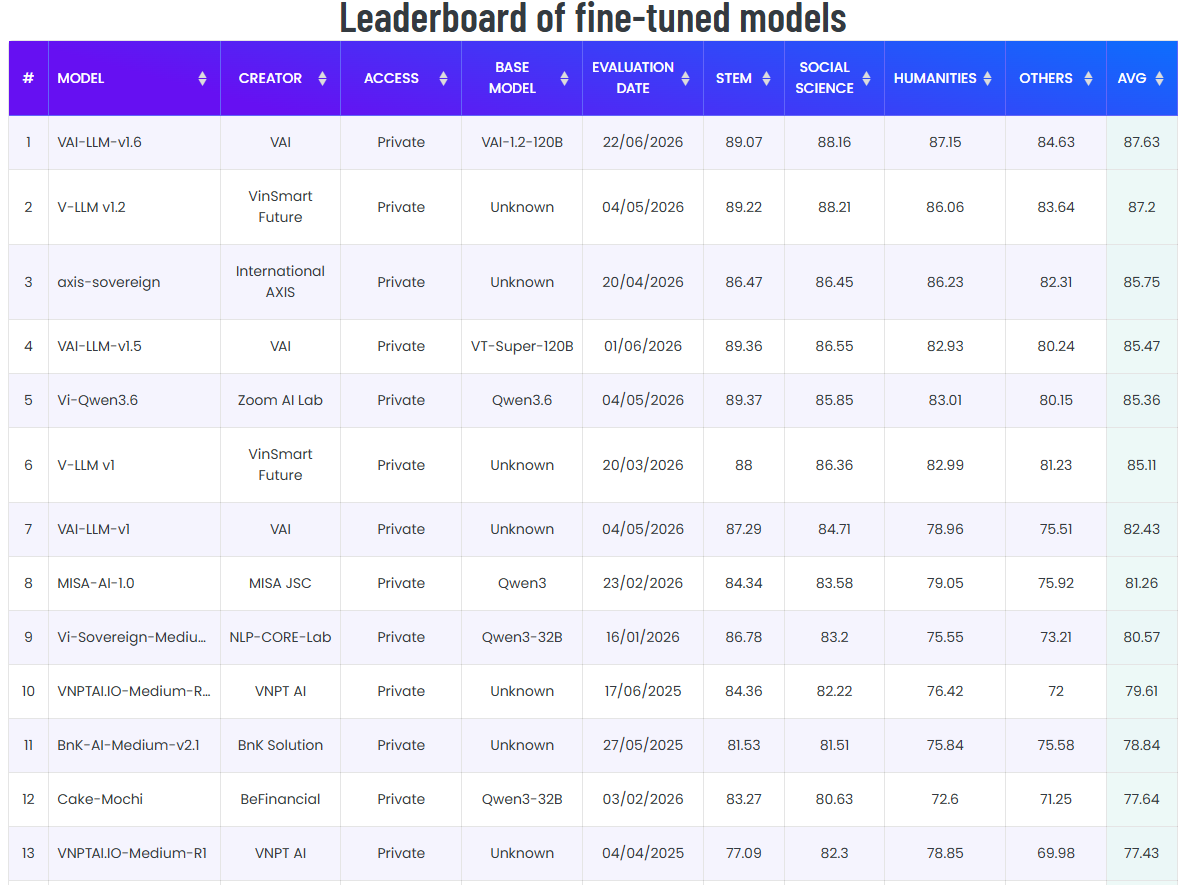The image size is (1185, 885).
Task: Click AVG score 77.43
Action: tap(1141, 853)
